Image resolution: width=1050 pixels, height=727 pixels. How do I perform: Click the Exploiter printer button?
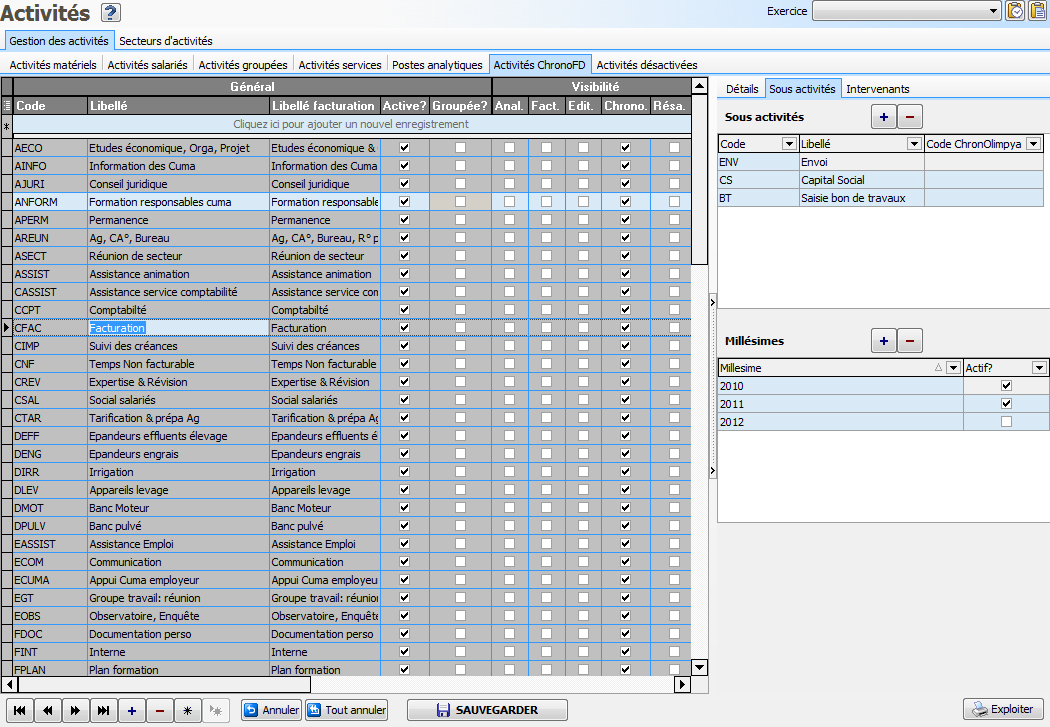pyautogui.click(x=1002, y=710)
